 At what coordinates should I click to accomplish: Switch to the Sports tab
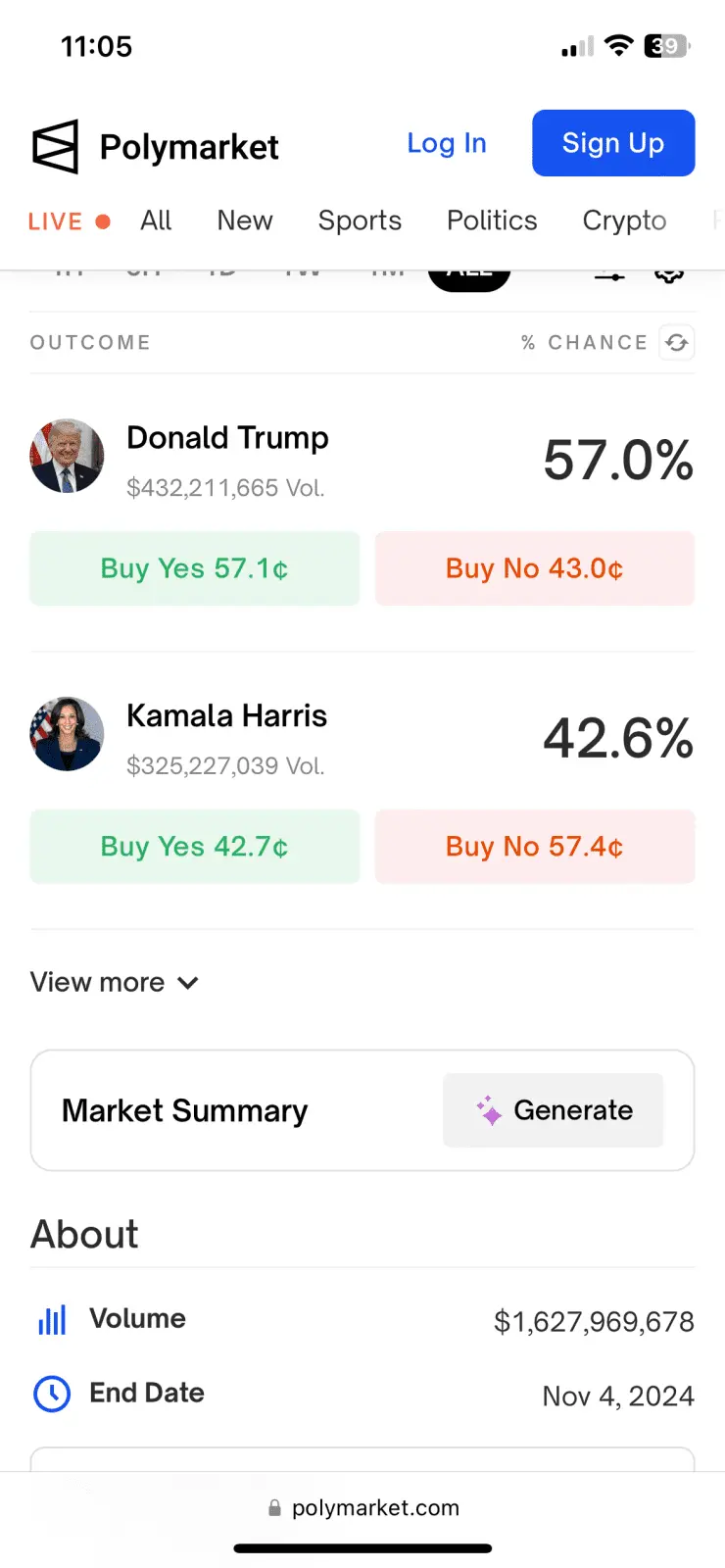pos(360,220)
